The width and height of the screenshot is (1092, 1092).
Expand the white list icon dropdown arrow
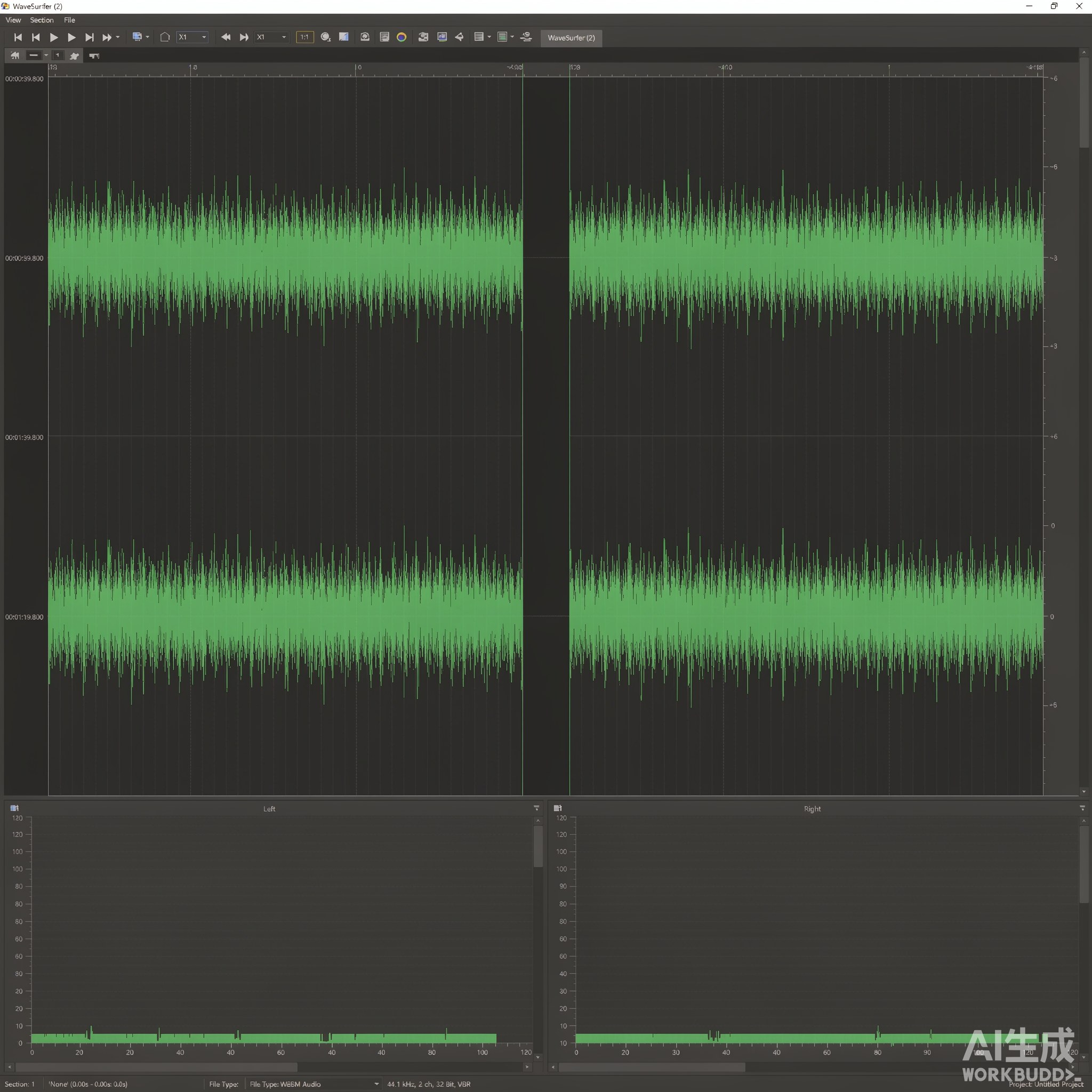click(x=489, y=37)
